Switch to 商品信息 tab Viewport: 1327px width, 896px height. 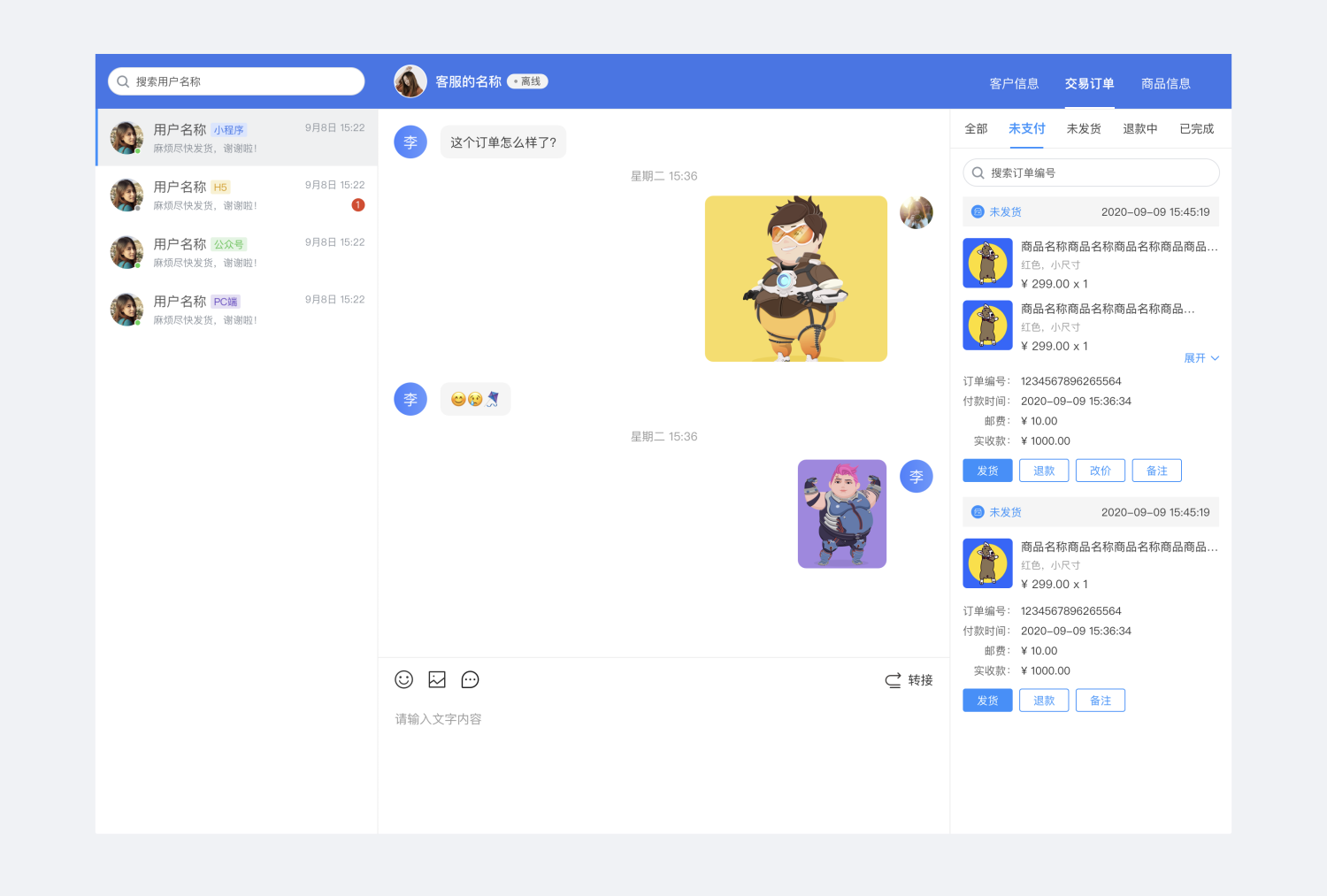pos(1165,83)
